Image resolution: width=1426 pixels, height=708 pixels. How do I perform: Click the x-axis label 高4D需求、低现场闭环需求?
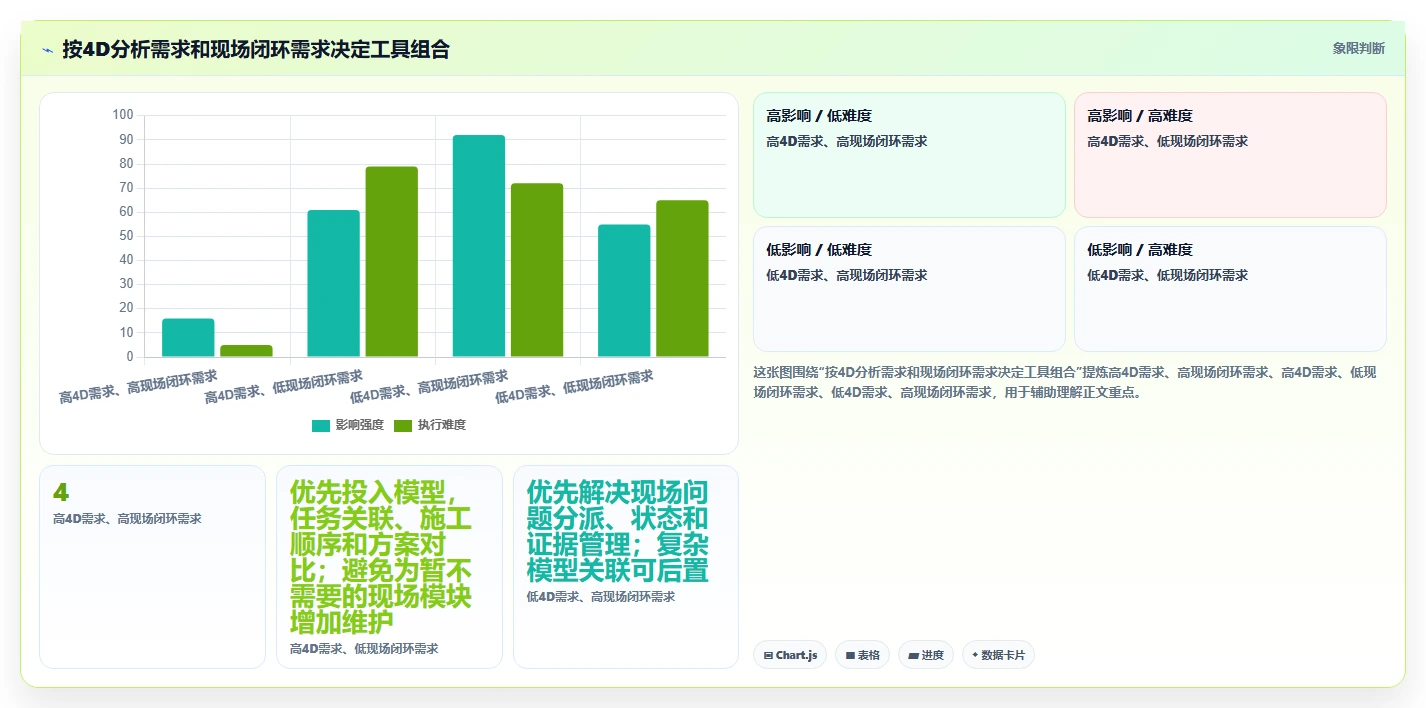coord(283,387)
